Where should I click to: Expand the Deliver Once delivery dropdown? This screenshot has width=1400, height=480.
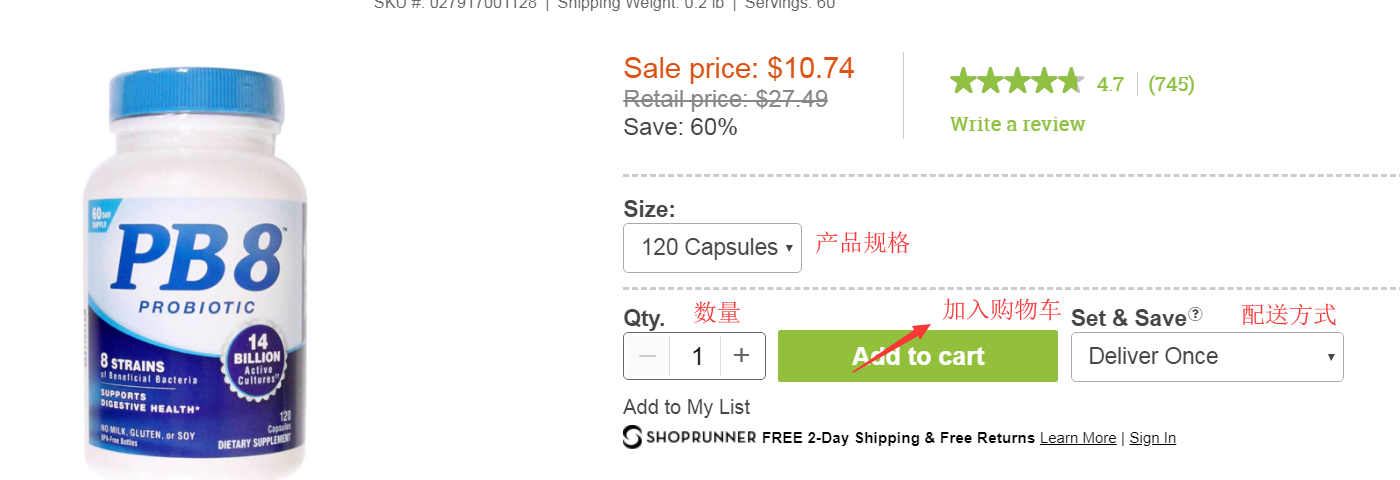(1207, 357)
